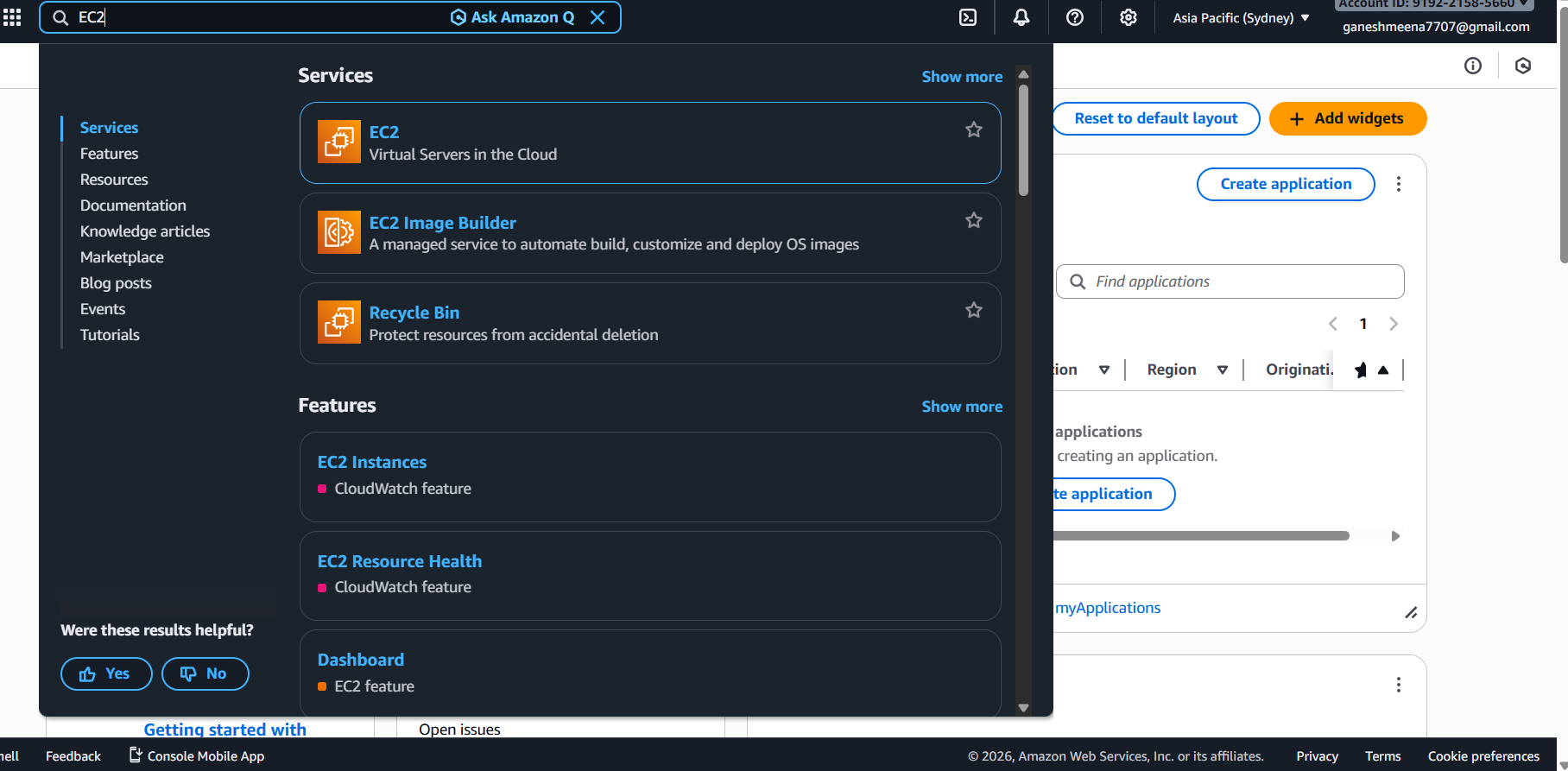Image resolution: width=1568 pixels, height=771 pixels.
Task: Star the EC2 Image Builder service
Action: (x=974, y=220)
